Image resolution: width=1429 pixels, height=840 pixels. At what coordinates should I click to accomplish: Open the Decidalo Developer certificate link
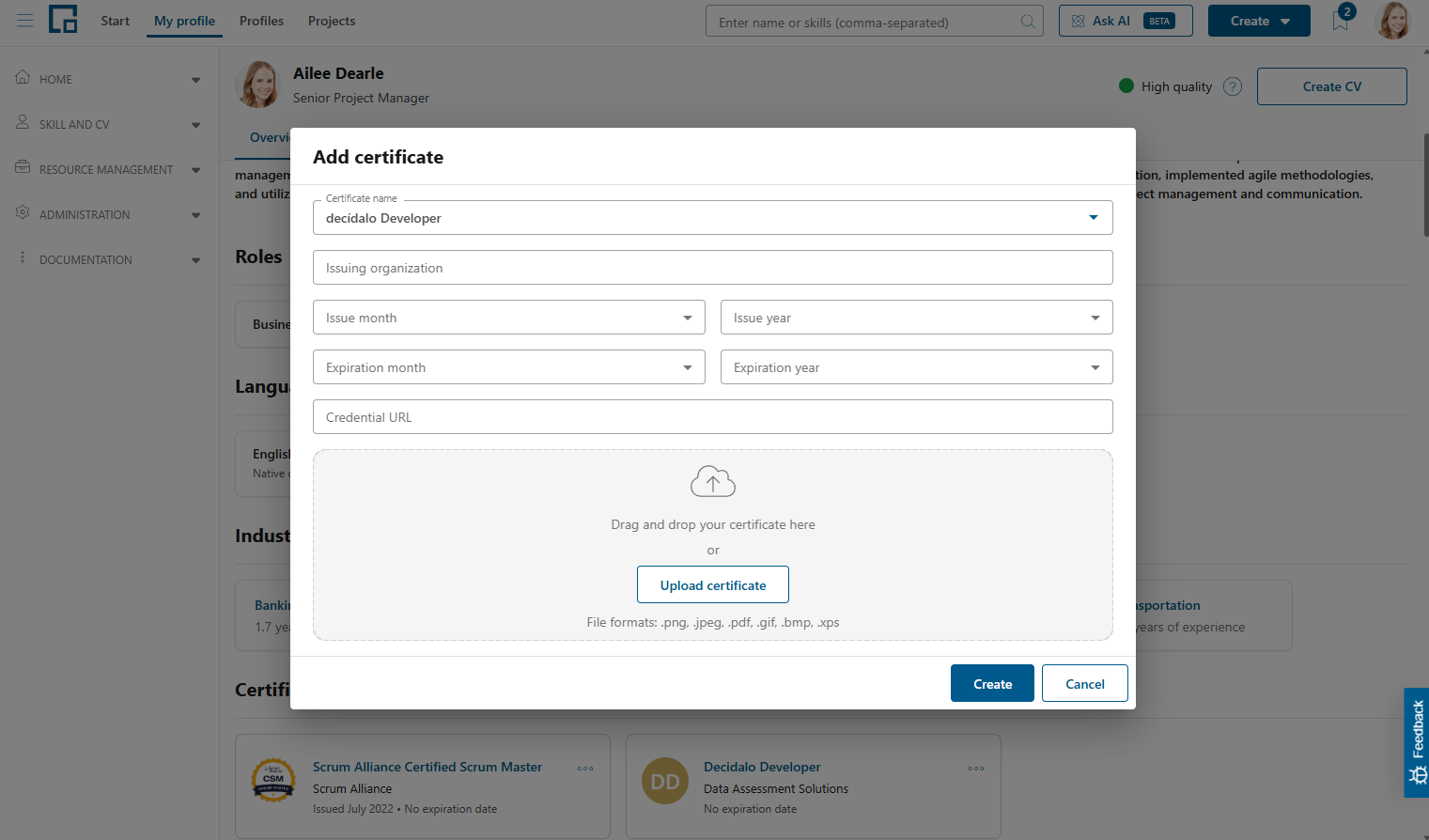tap(762, 767)
